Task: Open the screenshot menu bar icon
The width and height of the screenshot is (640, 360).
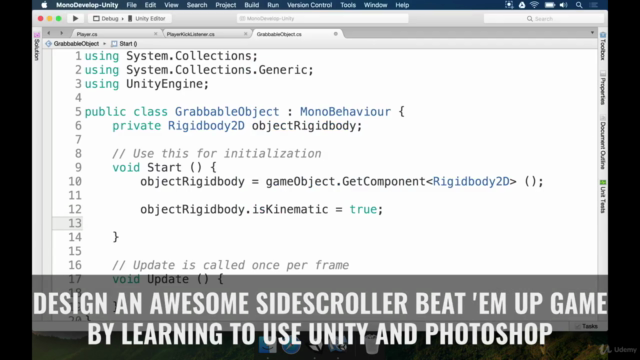Action: click(509, 5)
